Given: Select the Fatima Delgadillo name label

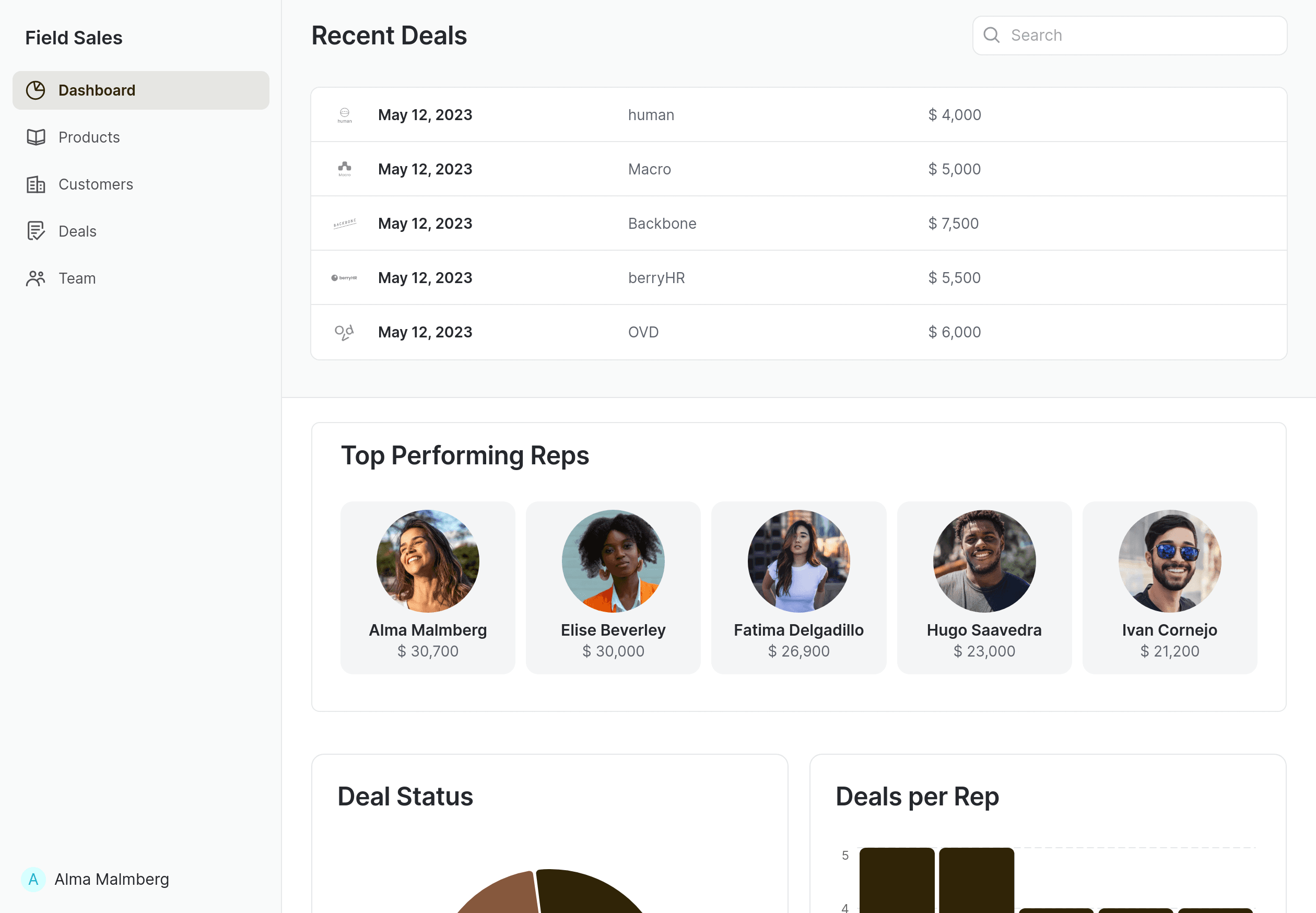Looking at the screenshot, I should click(x=798, y=630).
